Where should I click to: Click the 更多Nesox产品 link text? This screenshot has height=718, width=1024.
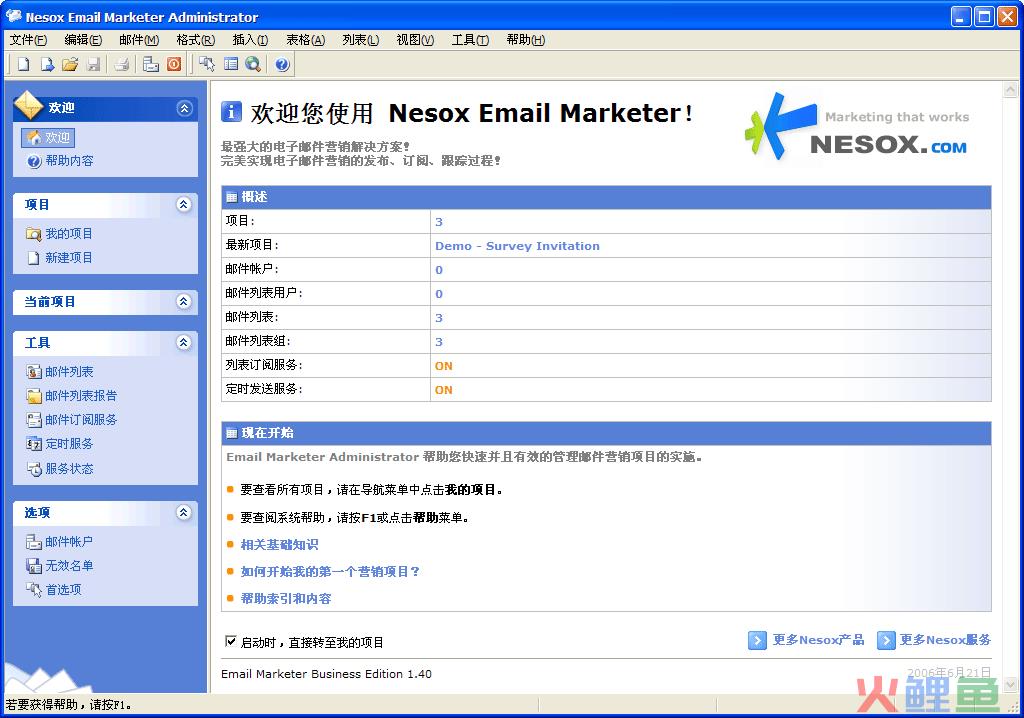click(x=818, y=640)
